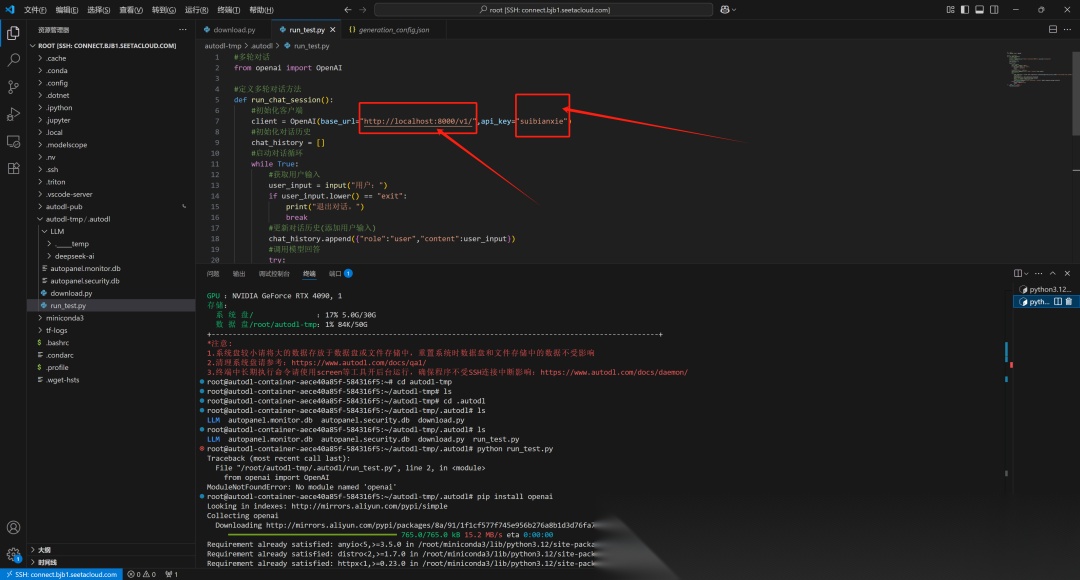Select the python3.12 terminal in list
Image resolution: width=1080 pixels, height=580 pixels.
coord(1046,289)
